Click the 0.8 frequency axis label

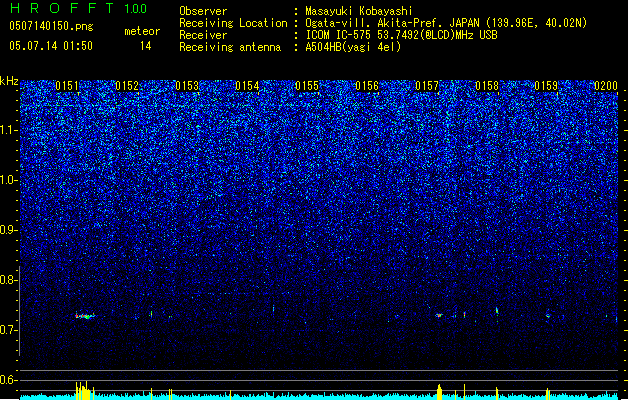click(x=8, y=280)
